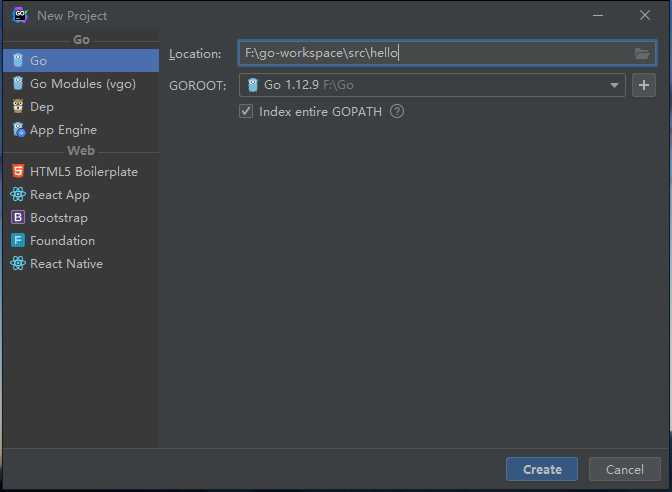
Task: Close the New Project dialog
Action: 645,15
